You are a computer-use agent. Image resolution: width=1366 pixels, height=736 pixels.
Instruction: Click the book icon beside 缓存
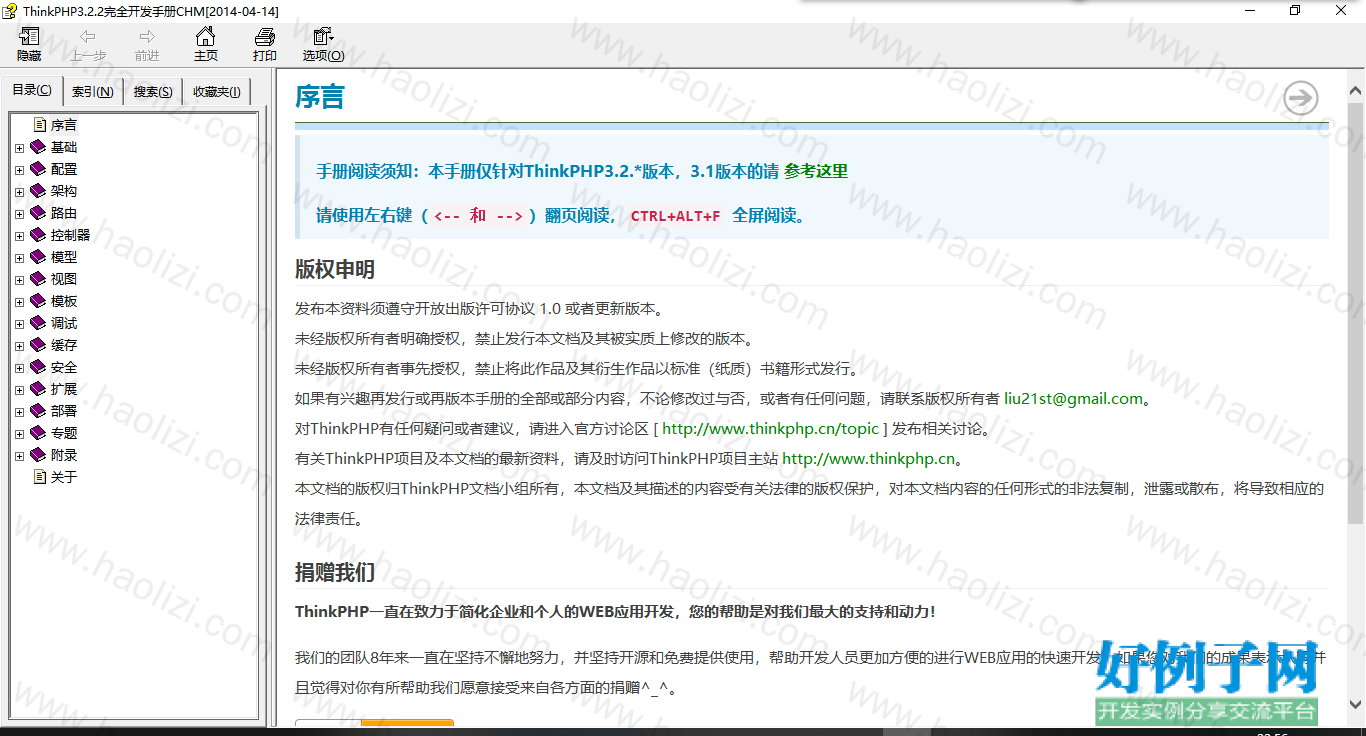[38, 345]
